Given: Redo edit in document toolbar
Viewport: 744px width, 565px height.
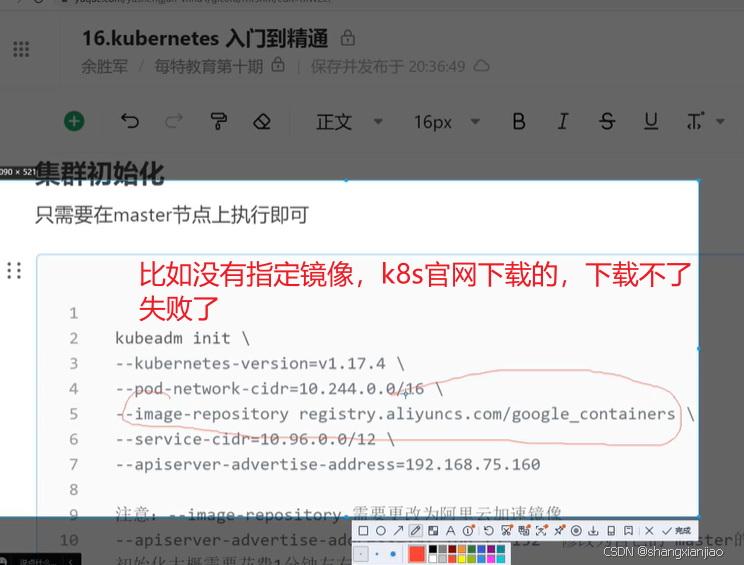Looking at the screenshot, I should click(174, 121).
